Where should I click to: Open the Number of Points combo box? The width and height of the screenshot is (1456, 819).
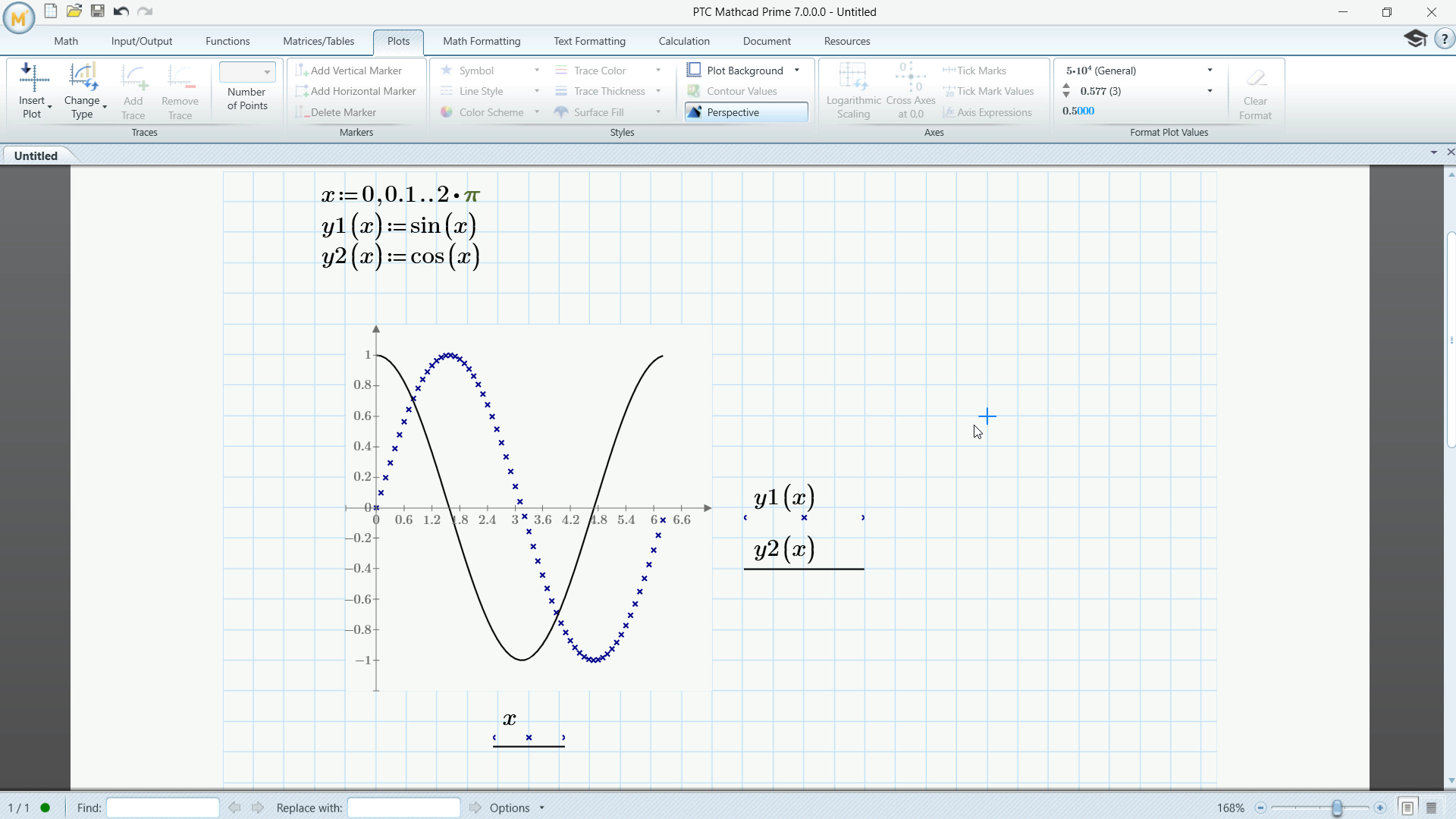point(247,71)
